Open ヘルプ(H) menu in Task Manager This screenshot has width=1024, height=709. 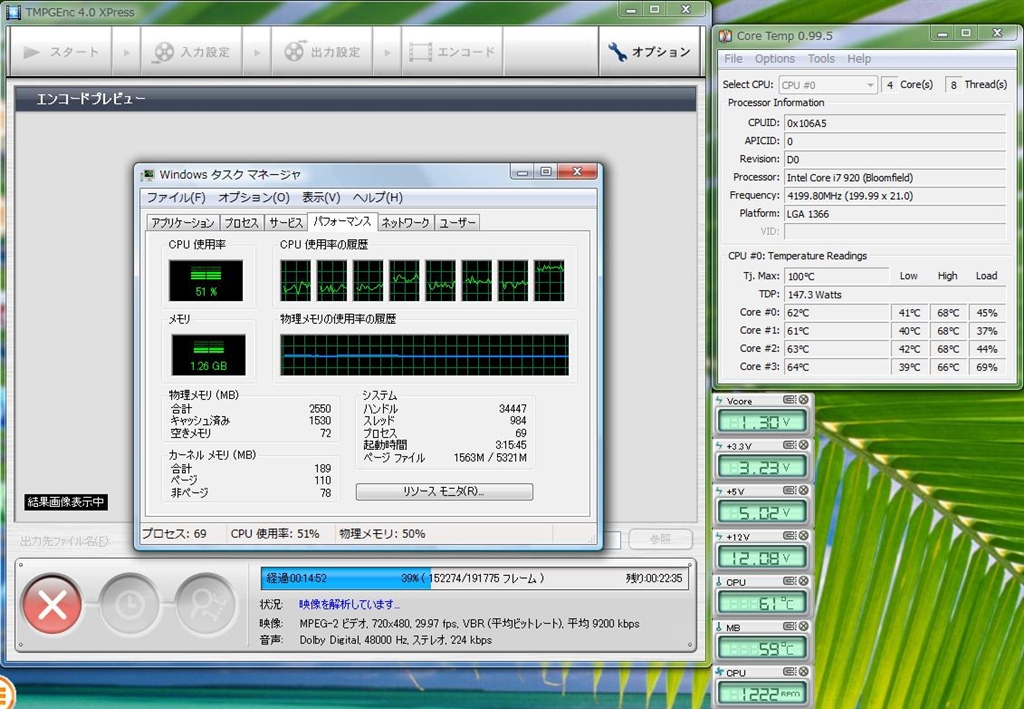coord(377,197)
